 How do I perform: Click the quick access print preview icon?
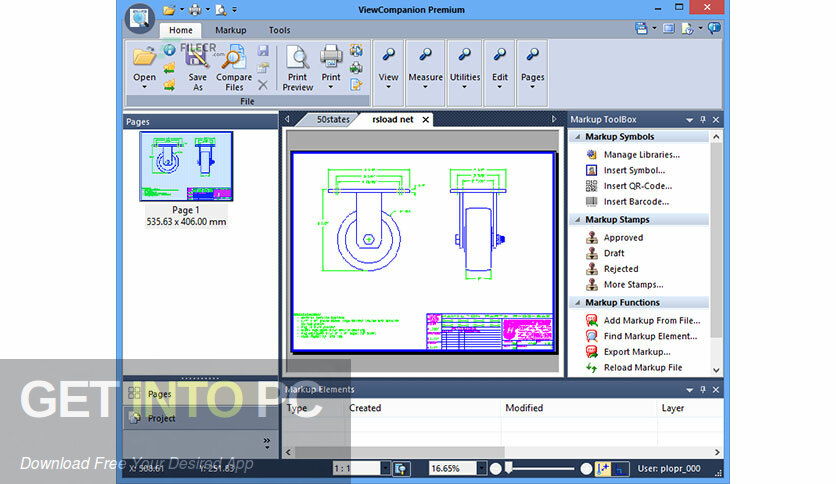(x=221, y=10)
